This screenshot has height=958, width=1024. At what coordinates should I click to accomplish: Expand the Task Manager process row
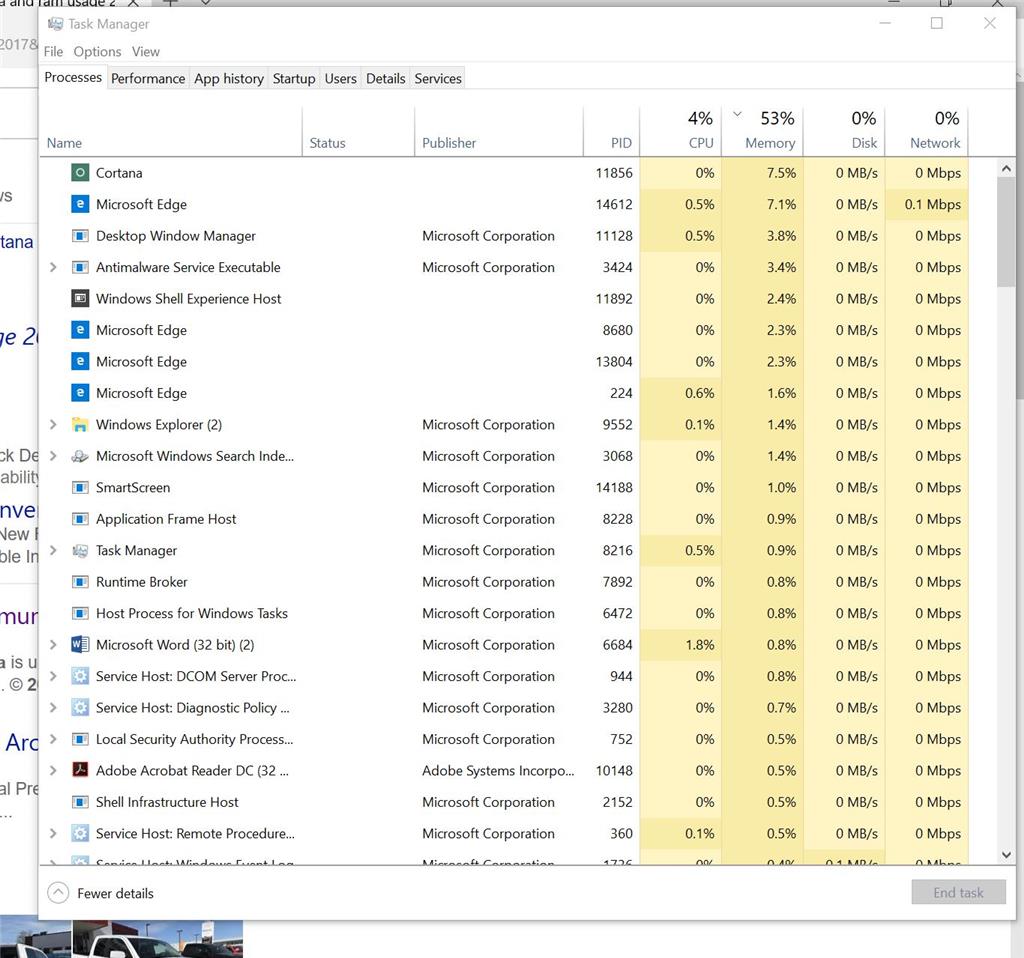pyautogui.click(x=53, y=551)
